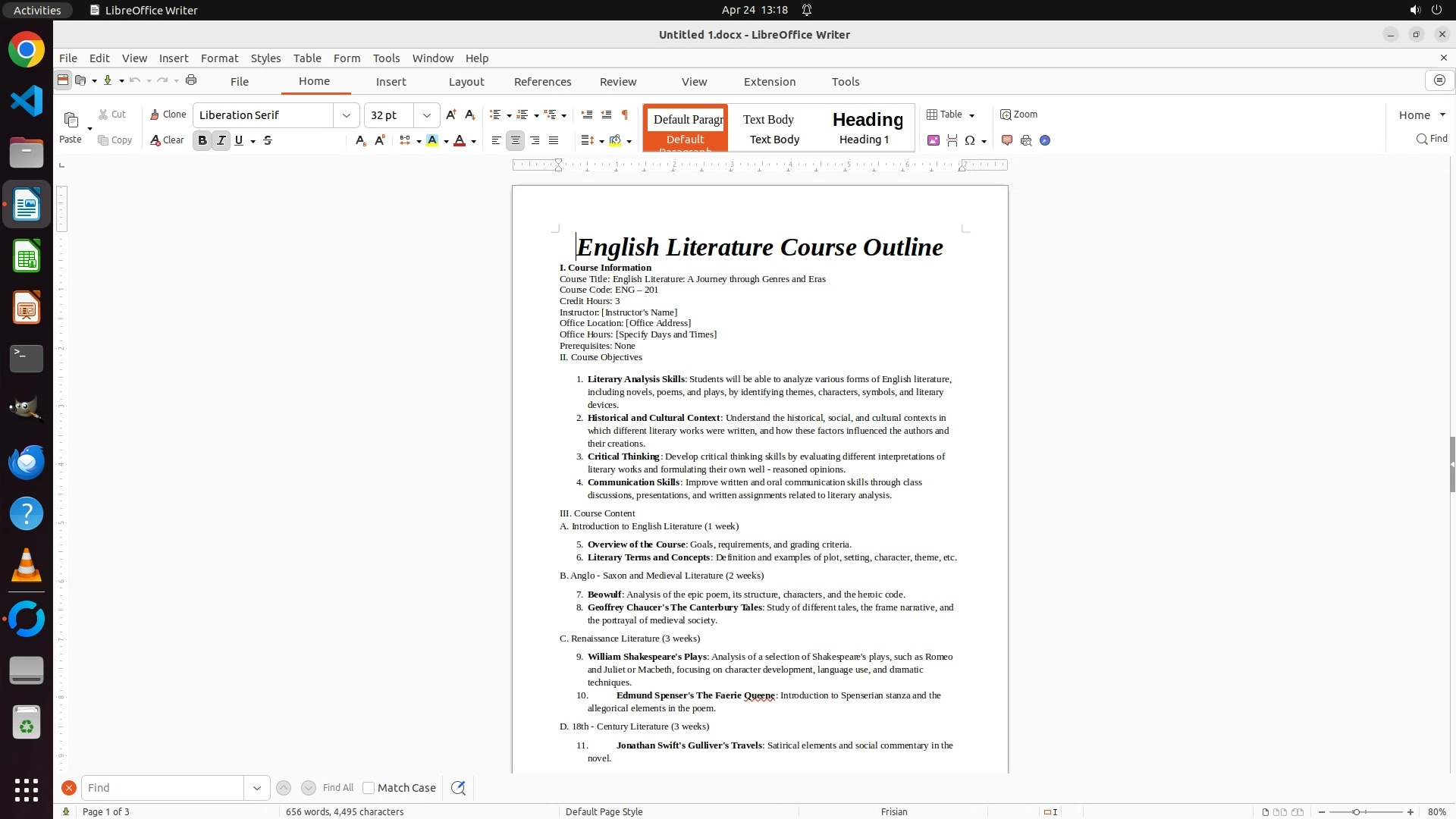Click the font color red swatch
The width and height of the screenshot is (1456, 819).
coord(460,140)
